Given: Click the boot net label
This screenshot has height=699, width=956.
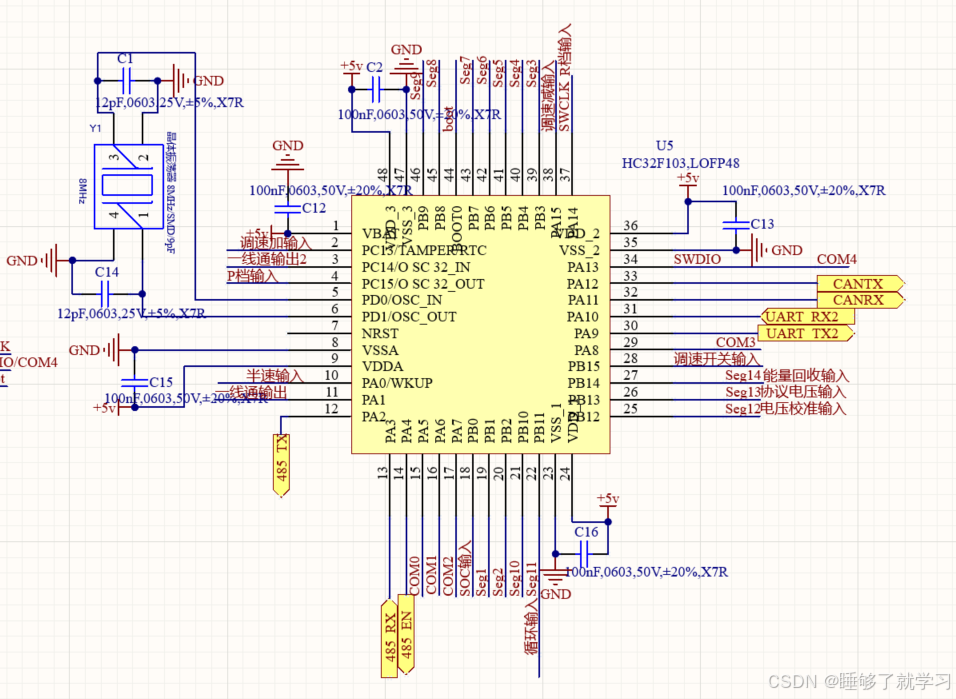Looking at the screenshot, I should [449, 120].
